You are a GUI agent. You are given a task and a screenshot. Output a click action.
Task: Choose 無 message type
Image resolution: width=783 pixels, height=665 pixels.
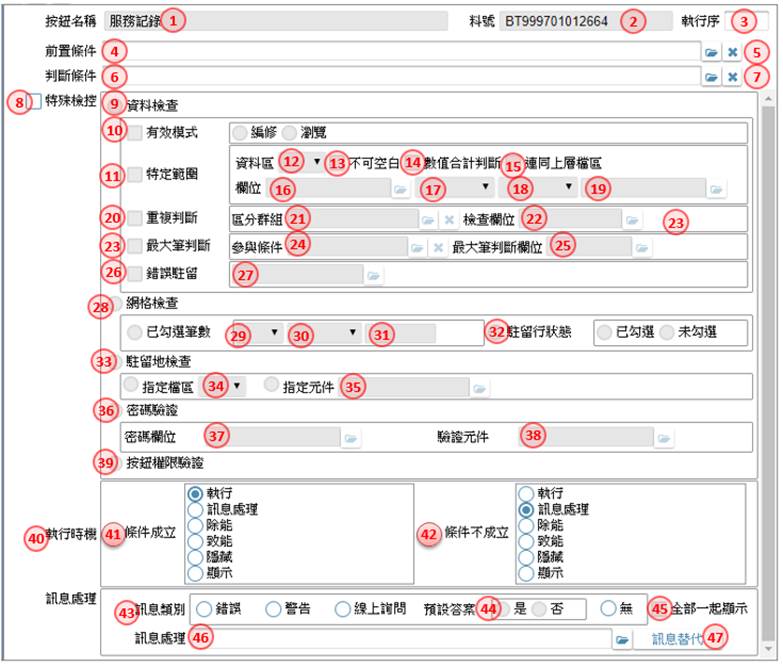point(608,609)
